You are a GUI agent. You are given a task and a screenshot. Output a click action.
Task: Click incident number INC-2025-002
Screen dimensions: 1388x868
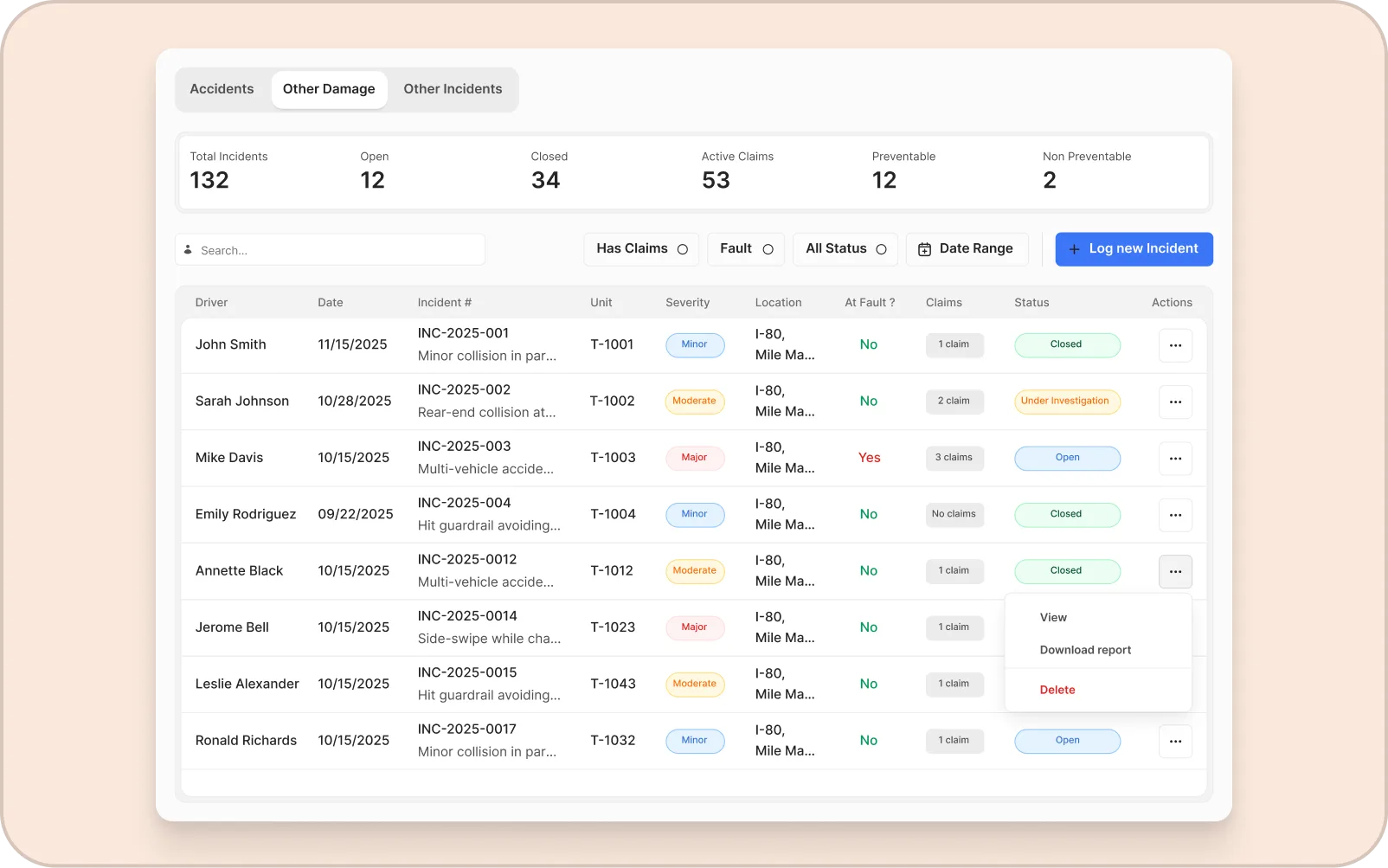pyautogui.click(x=464, y=389)
